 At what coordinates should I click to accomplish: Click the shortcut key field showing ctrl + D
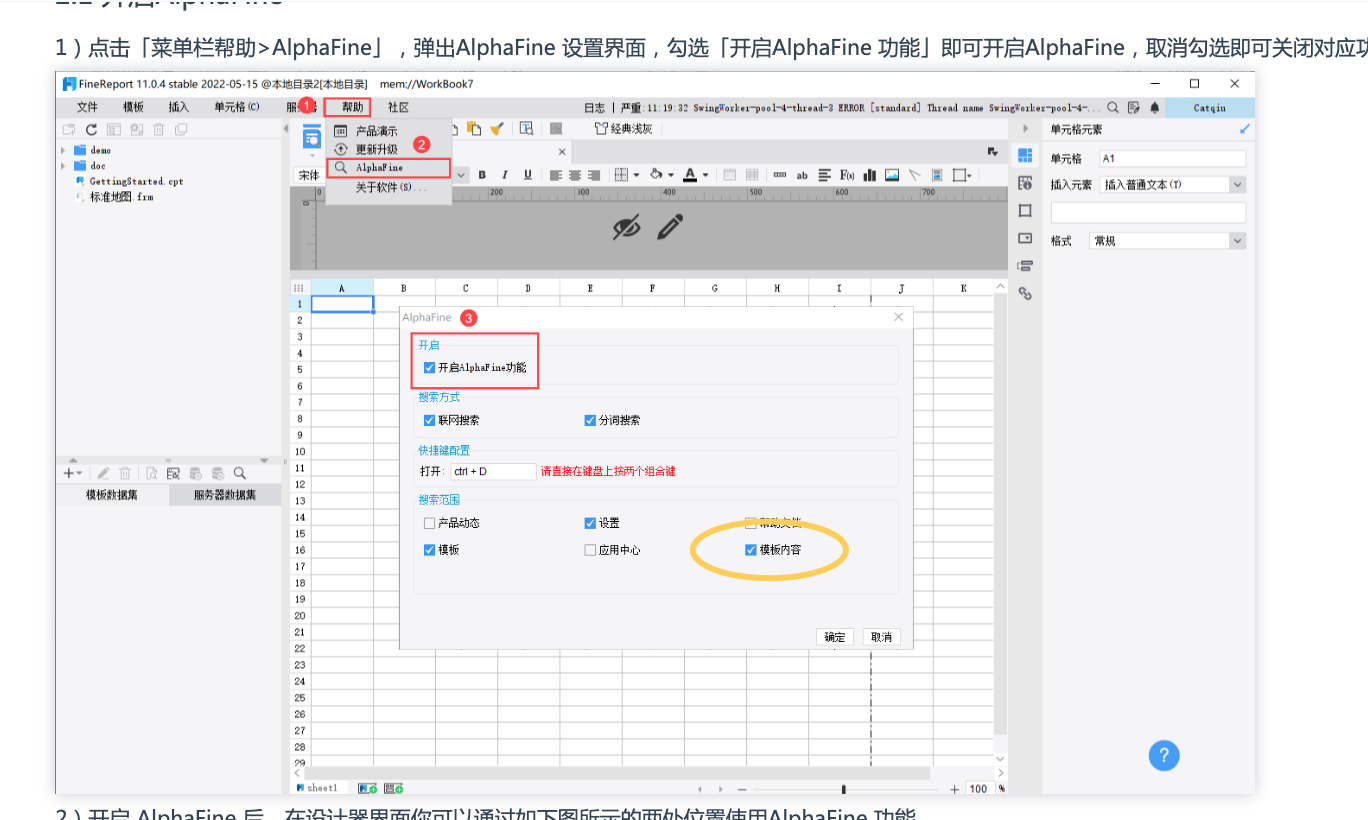493,471
